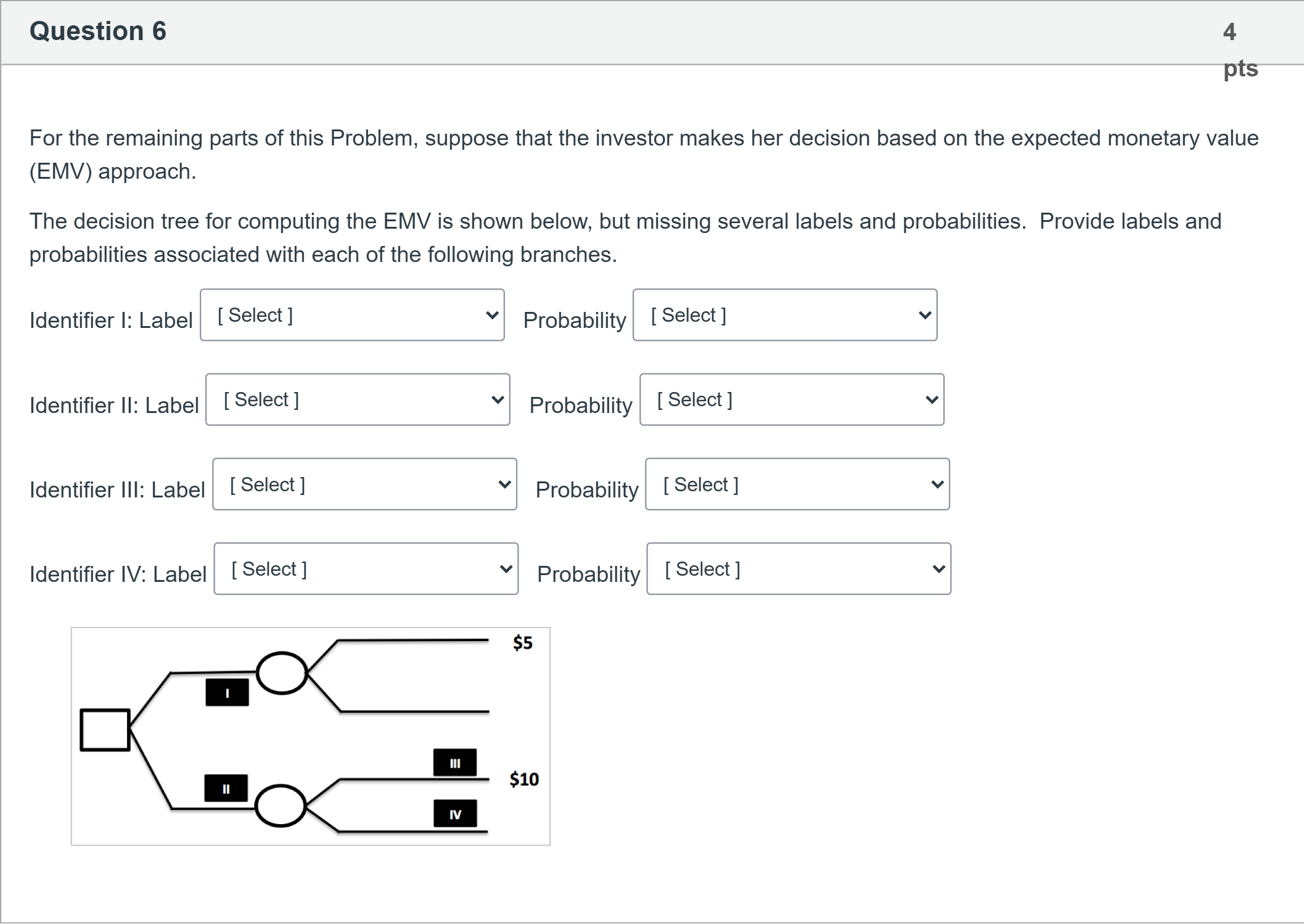Expand the Identifier IV Probability dropdown
This screenshot has height=924, width=1304.
click(x=798, y=569)
